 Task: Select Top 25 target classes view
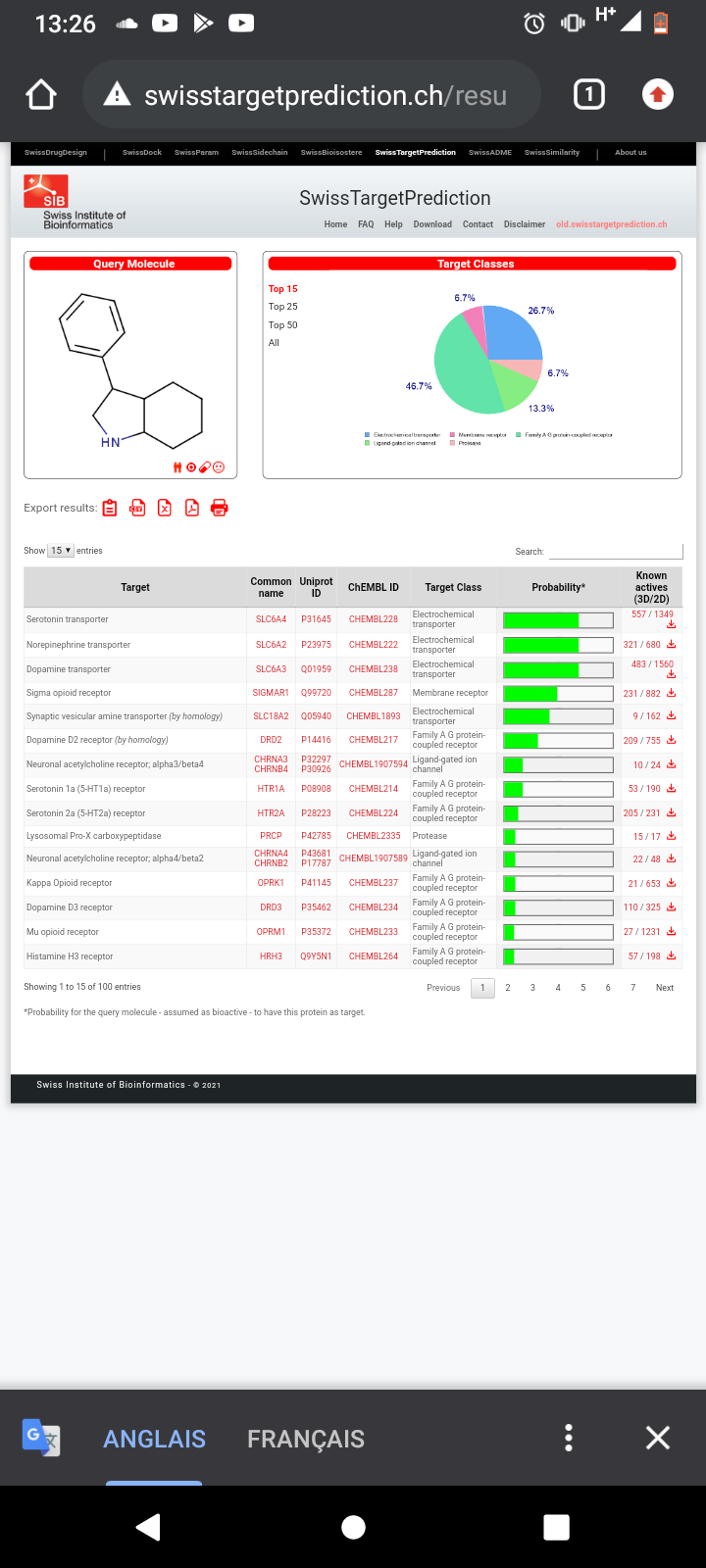(x=283, y=307)
